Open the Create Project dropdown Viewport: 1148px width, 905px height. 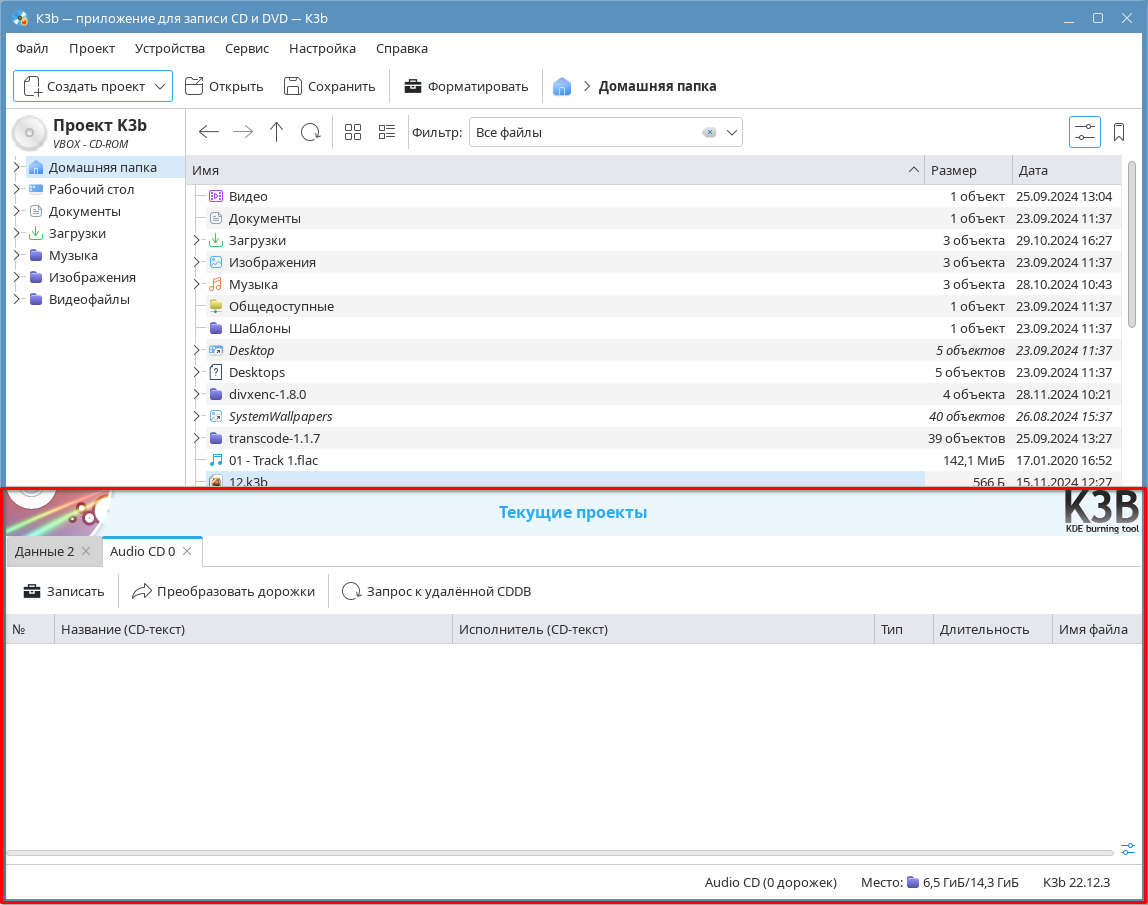tap(93, 86)
